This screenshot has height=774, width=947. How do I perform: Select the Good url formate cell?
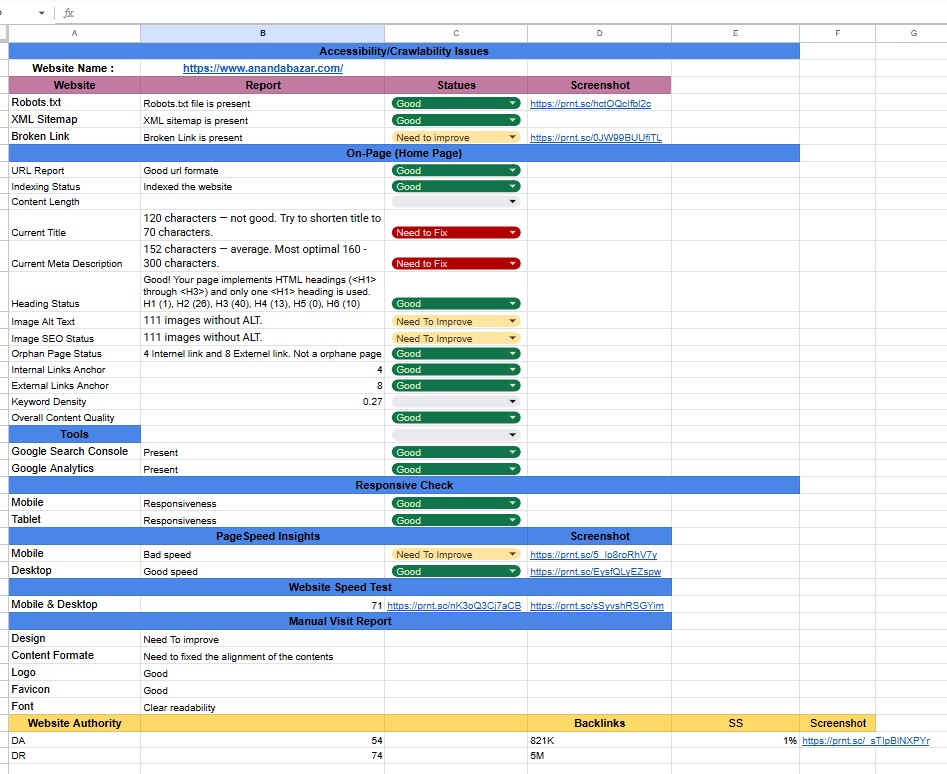tap(263, 170)
